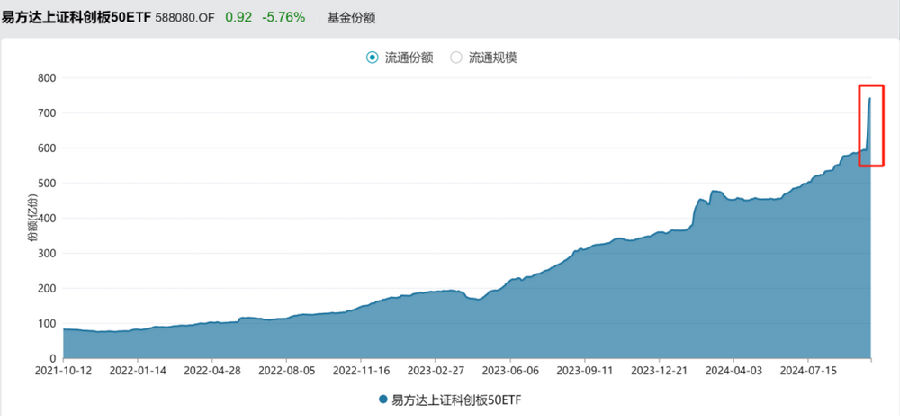Click the 2024-04-03 x-axis date label
The height and width of the screenshot is (416, 900).
tap(734, 370)
